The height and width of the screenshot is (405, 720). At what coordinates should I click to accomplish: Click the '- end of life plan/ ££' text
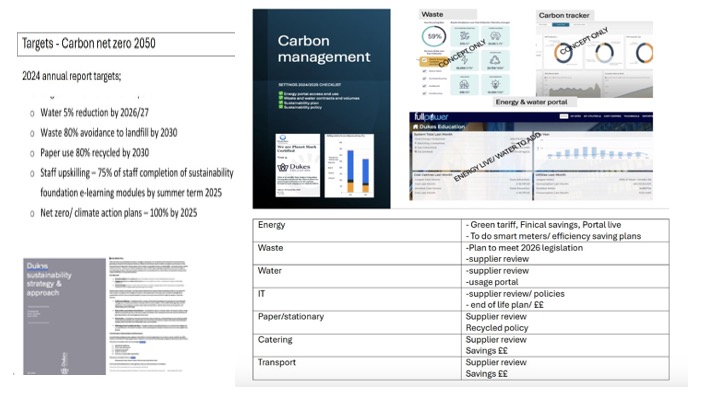505,305
